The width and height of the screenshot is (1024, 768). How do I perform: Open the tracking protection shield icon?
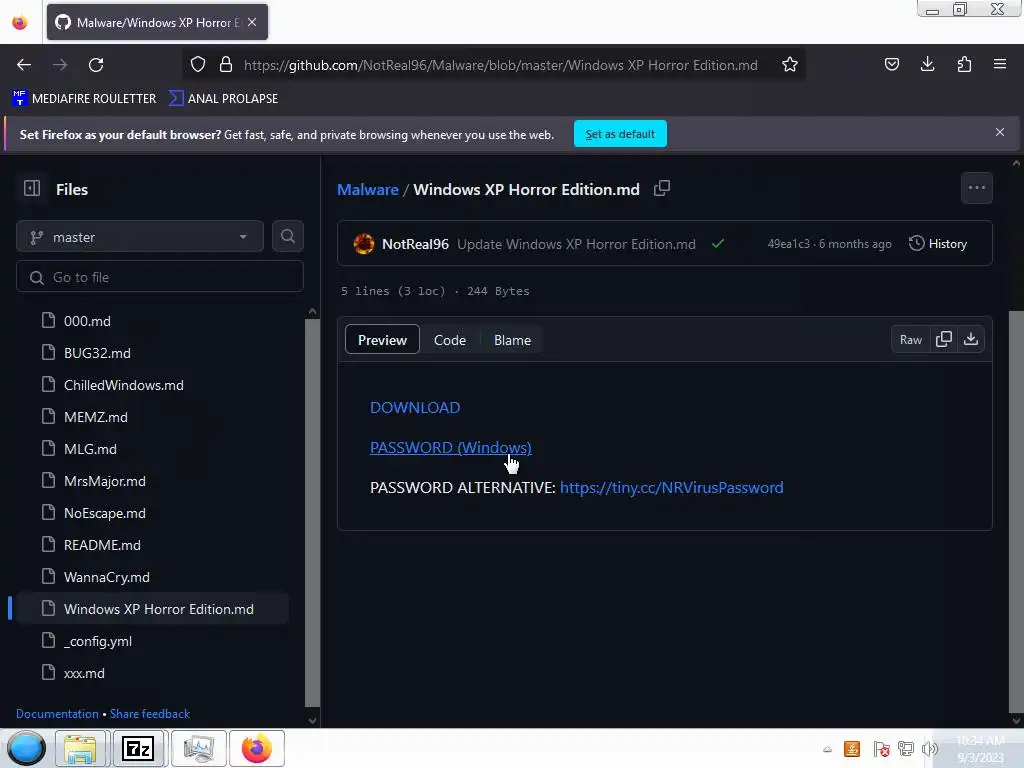click(198, 65)
